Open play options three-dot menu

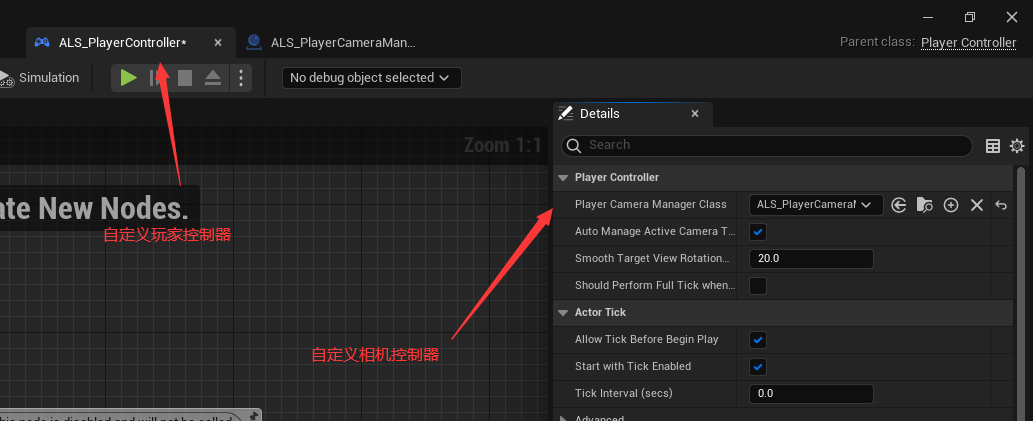click(x=240, y=78)
